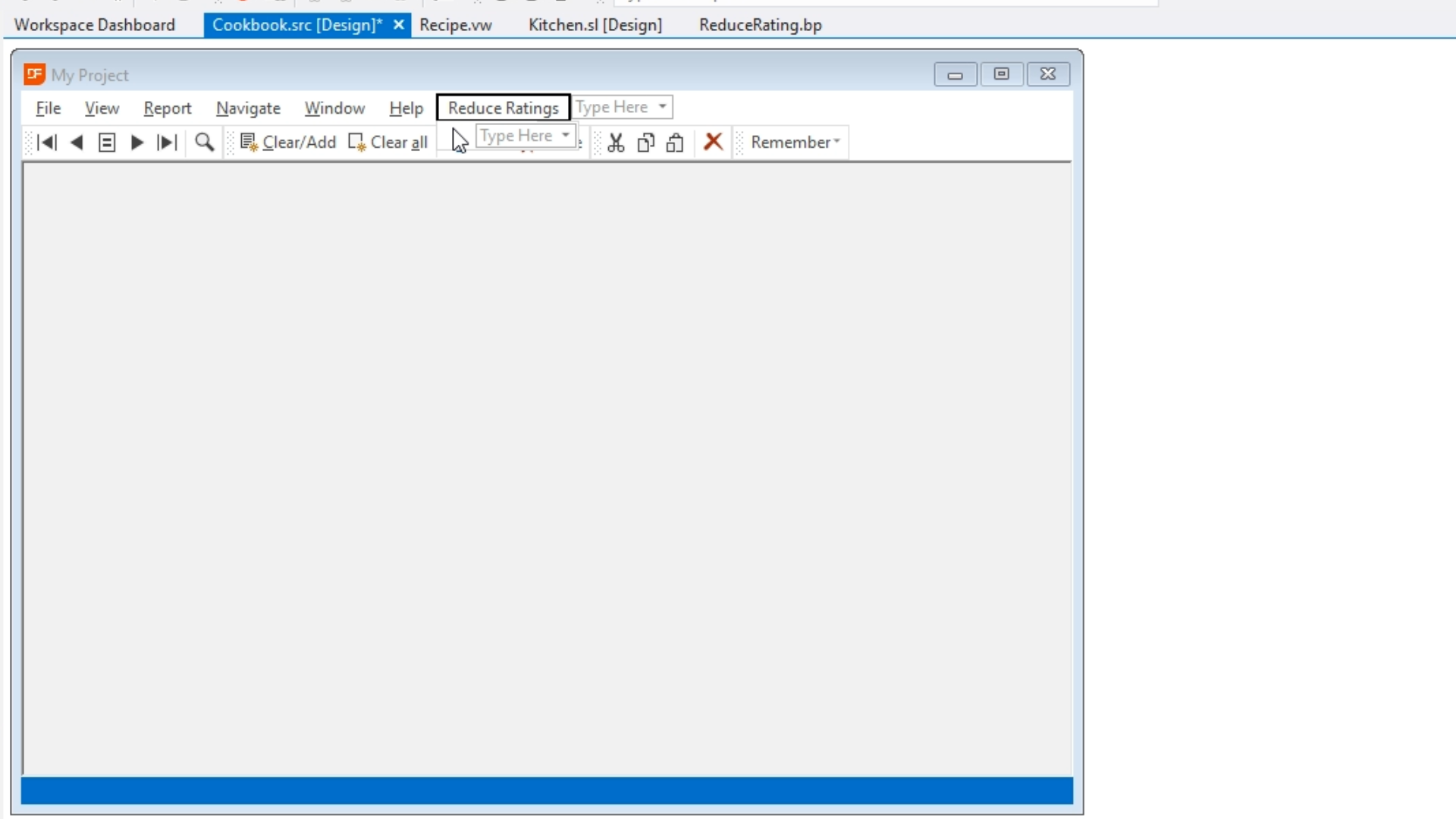Click the red X delete icon
The height and width of the screenshot is (819, 1456).
tap(713, 142)
